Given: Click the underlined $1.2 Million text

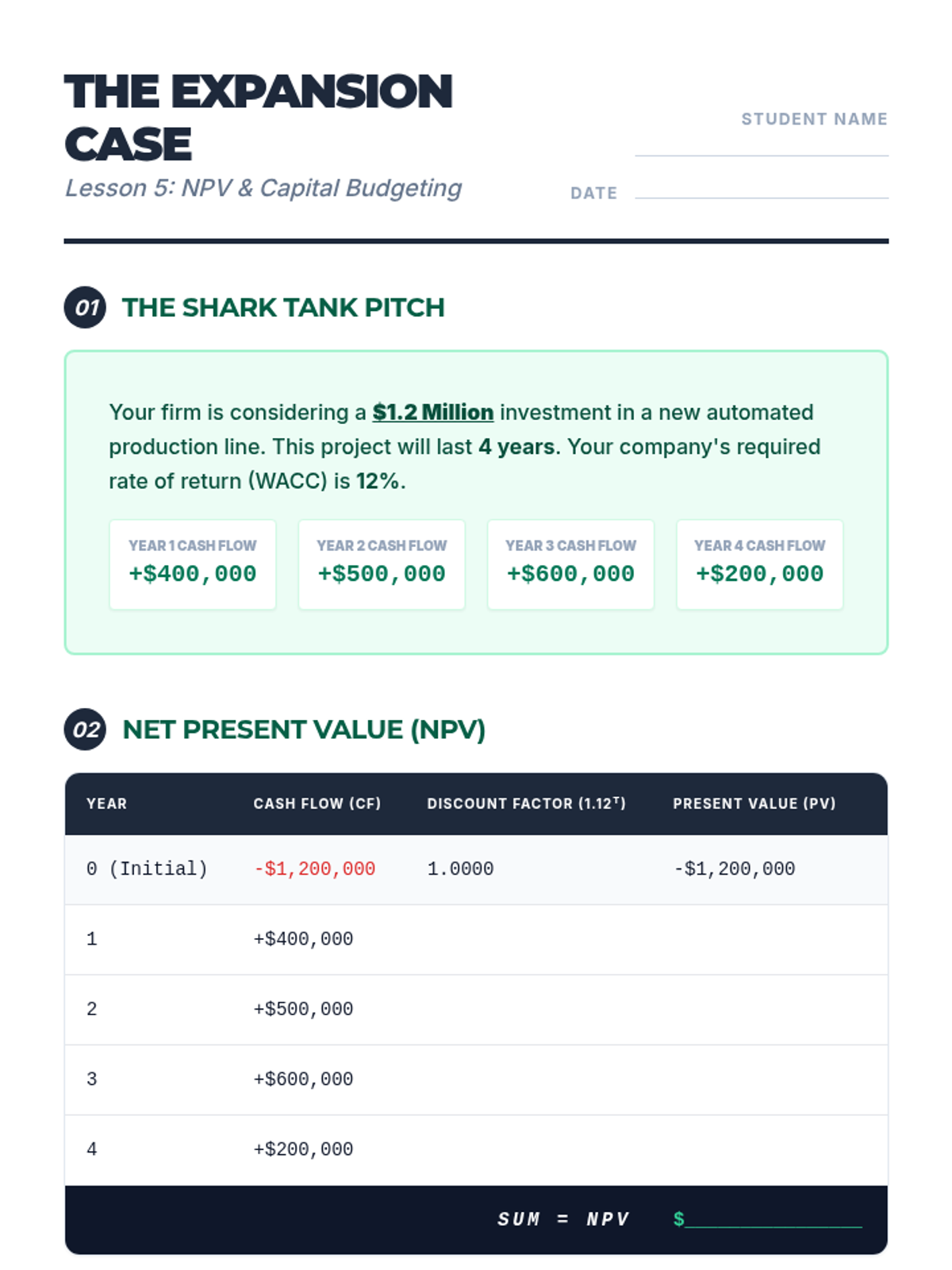Looking at the screenshot, I should [432, 413].
